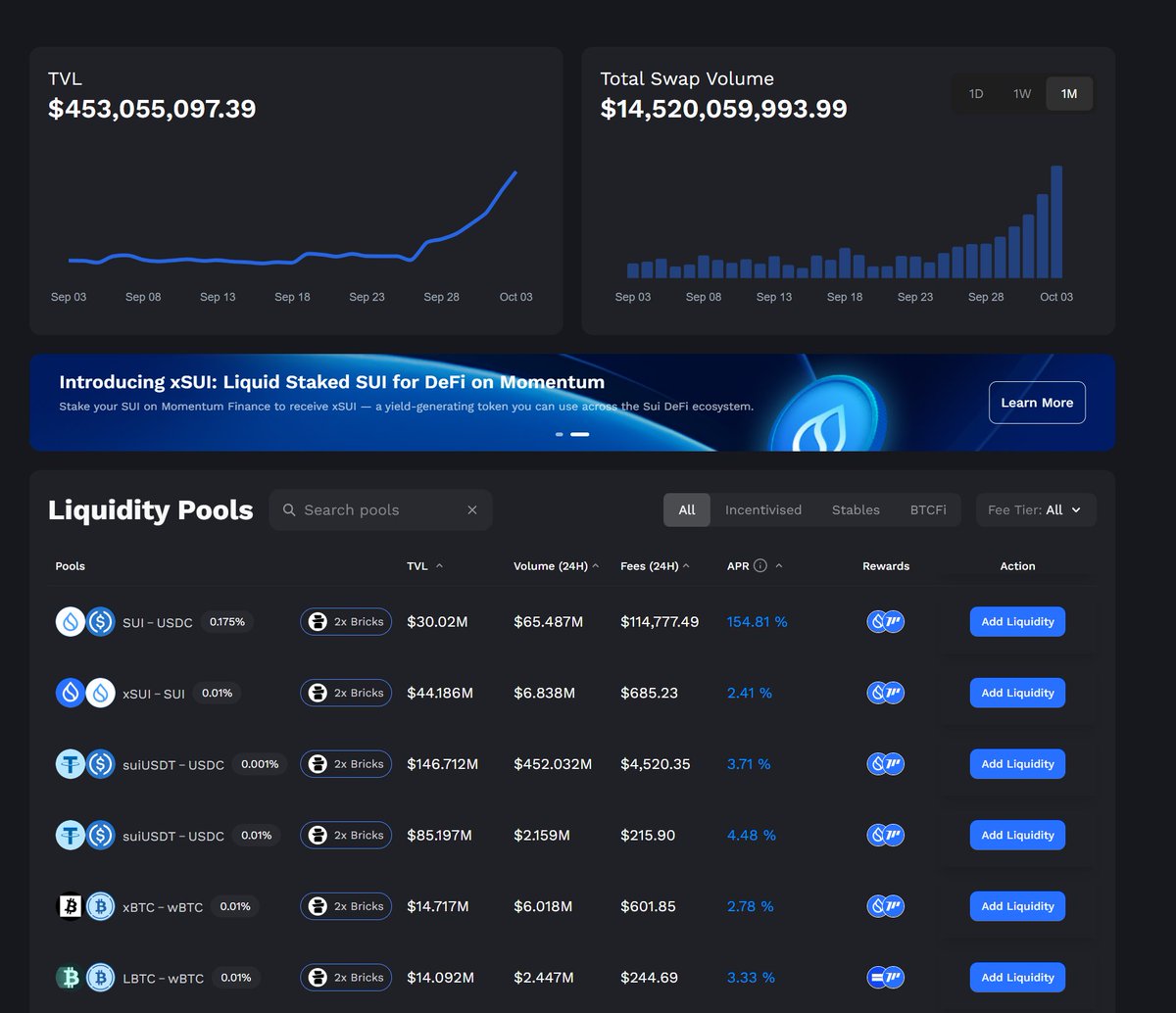Switch swap volume chart to 1D
This screenshot has width=1176, height=1013.
point(976,94)
